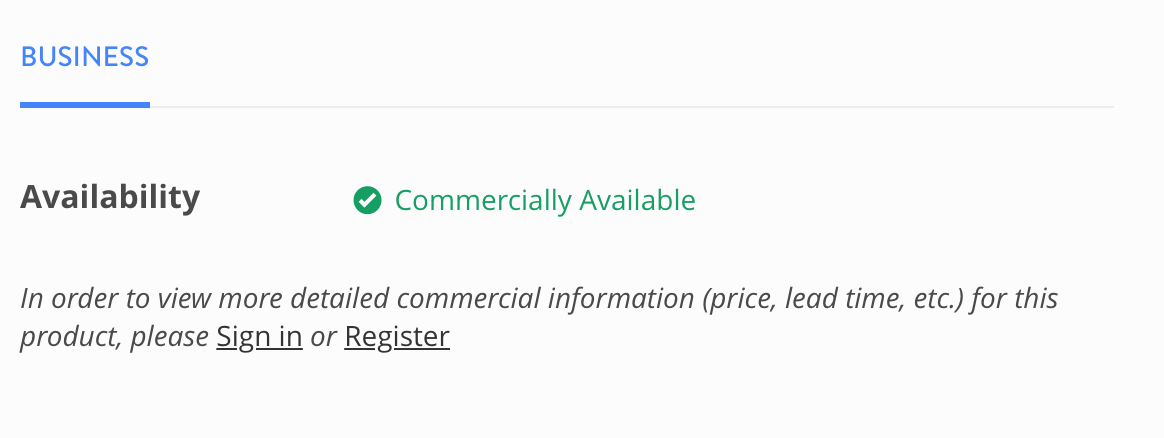Screen dimensions: 1164x438
Task: Click the bold Availability heading
Action: tap(110, 197)
